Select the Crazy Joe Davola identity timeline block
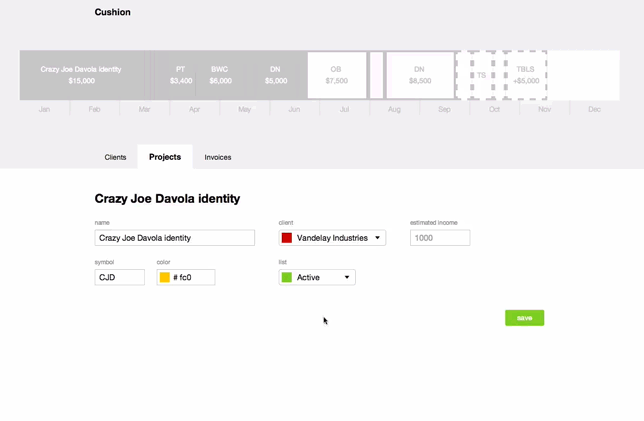644x421 pixels. coord(82,75)
